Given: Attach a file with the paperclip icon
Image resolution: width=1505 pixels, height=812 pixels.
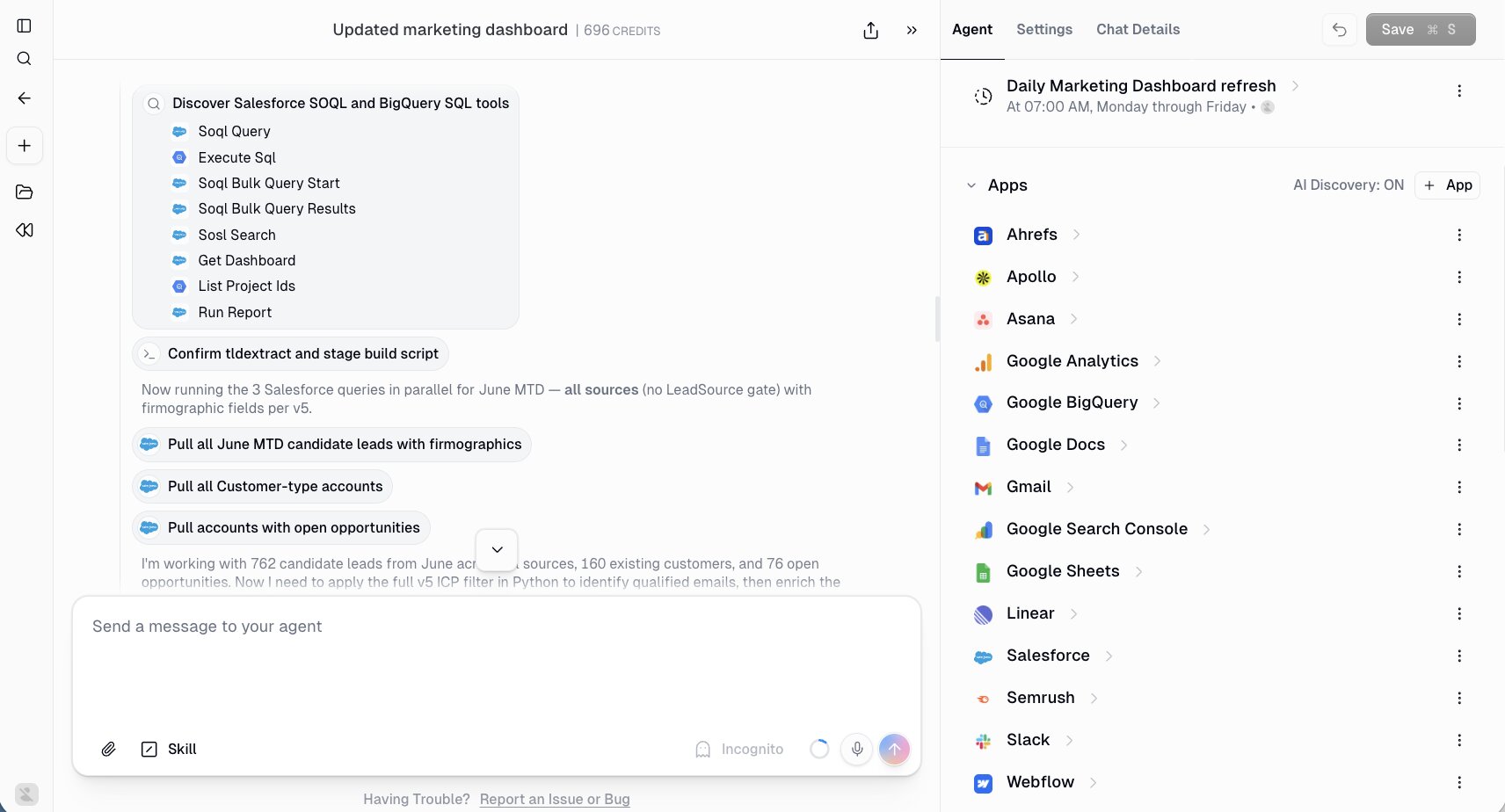Looking at the screenshot, I should [x=108, y=749].
